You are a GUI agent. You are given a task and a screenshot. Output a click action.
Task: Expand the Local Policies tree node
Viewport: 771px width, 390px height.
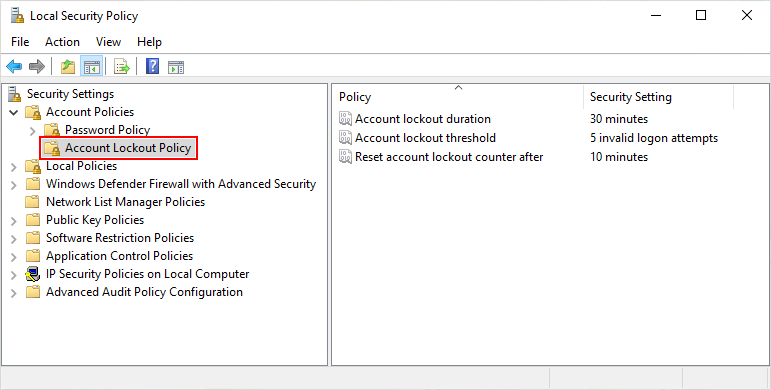tap(14, 167)
